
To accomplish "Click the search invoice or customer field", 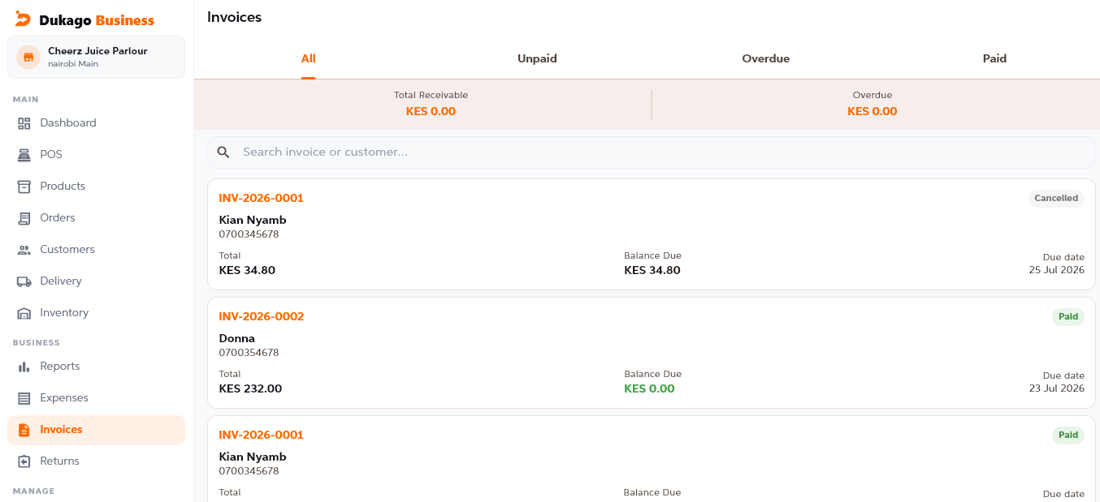I will [651, 152].
